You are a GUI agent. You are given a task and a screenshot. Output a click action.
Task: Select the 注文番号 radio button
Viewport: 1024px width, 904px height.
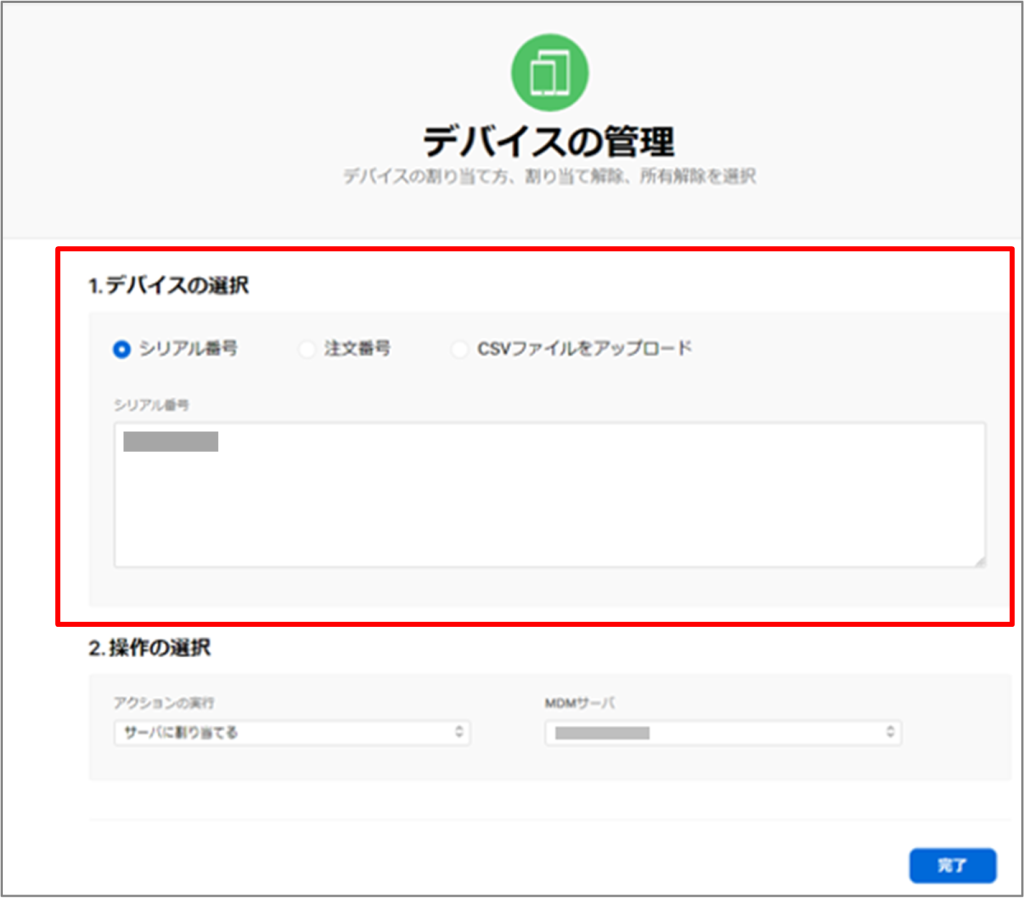click(x=307, y=349)
